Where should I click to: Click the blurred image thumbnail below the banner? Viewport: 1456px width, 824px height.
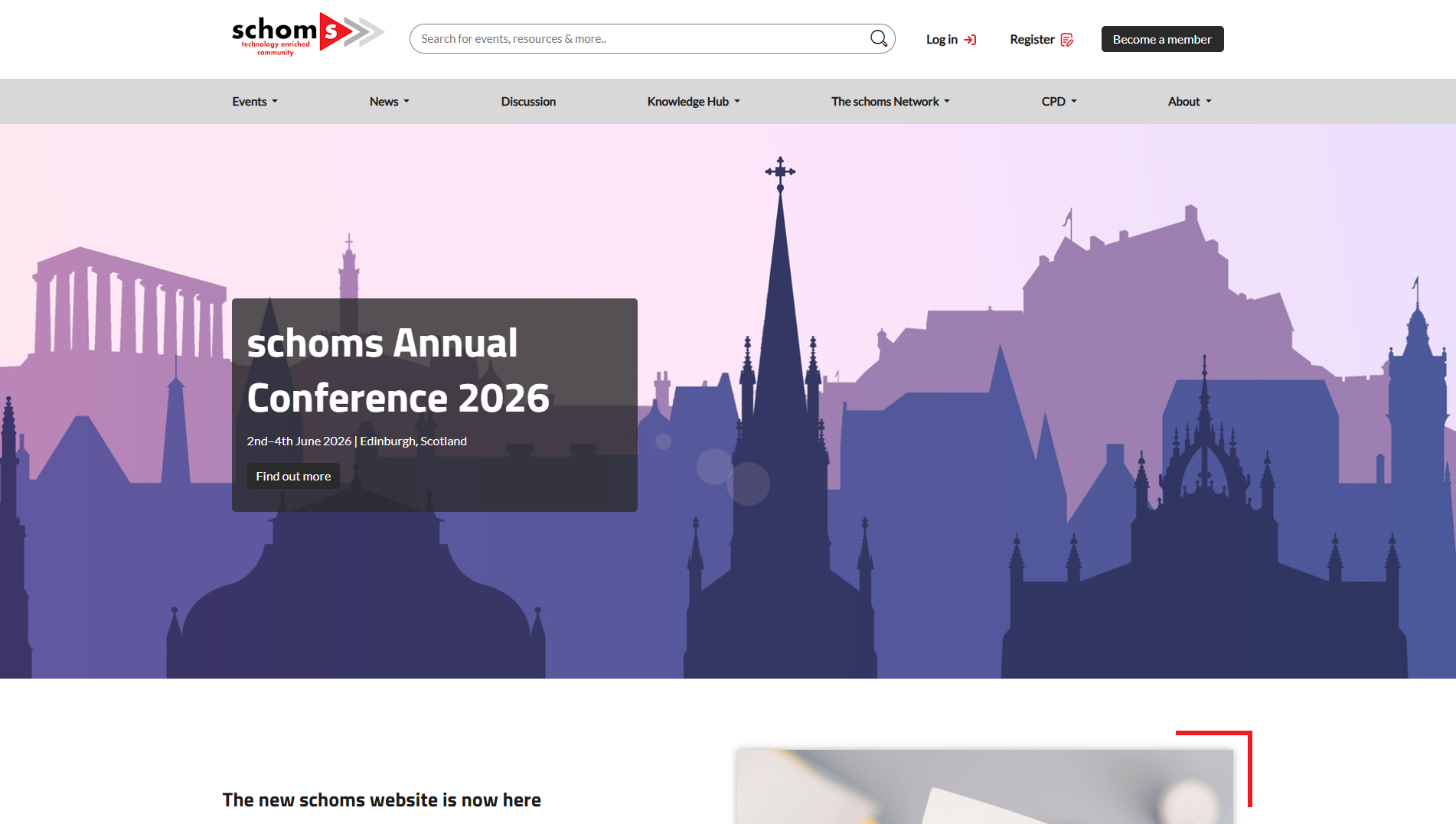pyautogui.click(x=984, y=787)
